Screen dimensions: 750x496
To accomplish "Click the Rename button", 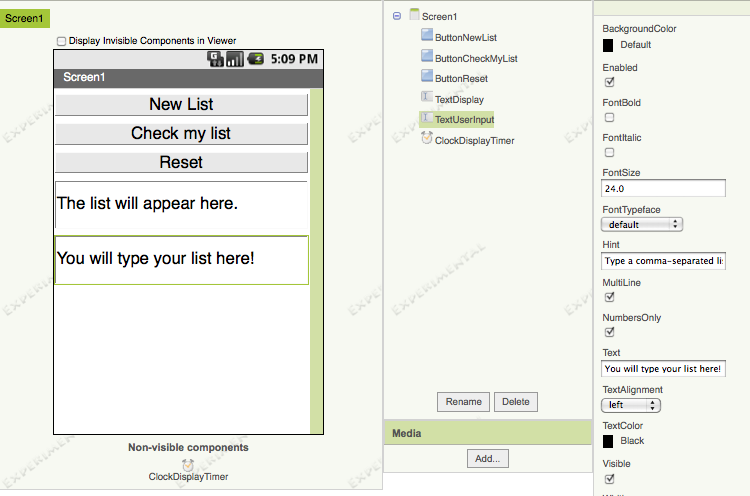I will coord(463,402).
